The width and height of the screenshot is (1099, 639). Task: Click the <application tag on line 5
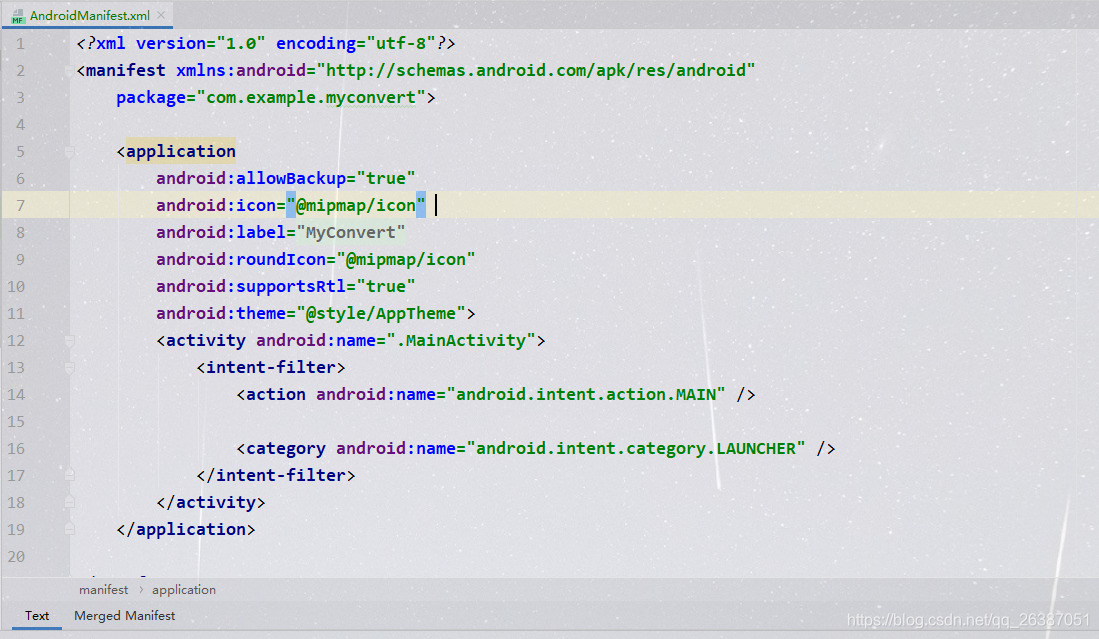[176, 151]
